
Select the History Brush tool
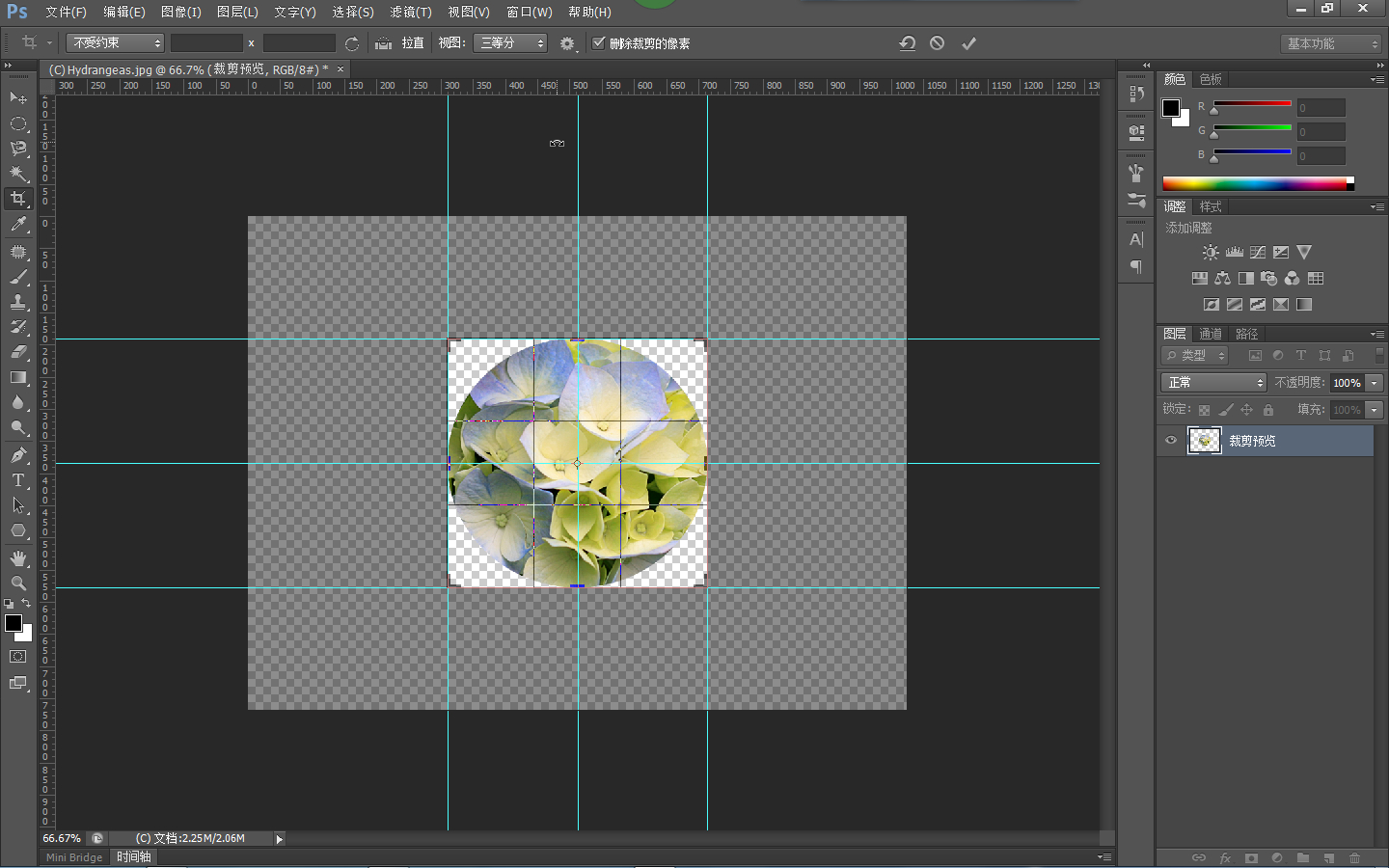pos(17,327)
